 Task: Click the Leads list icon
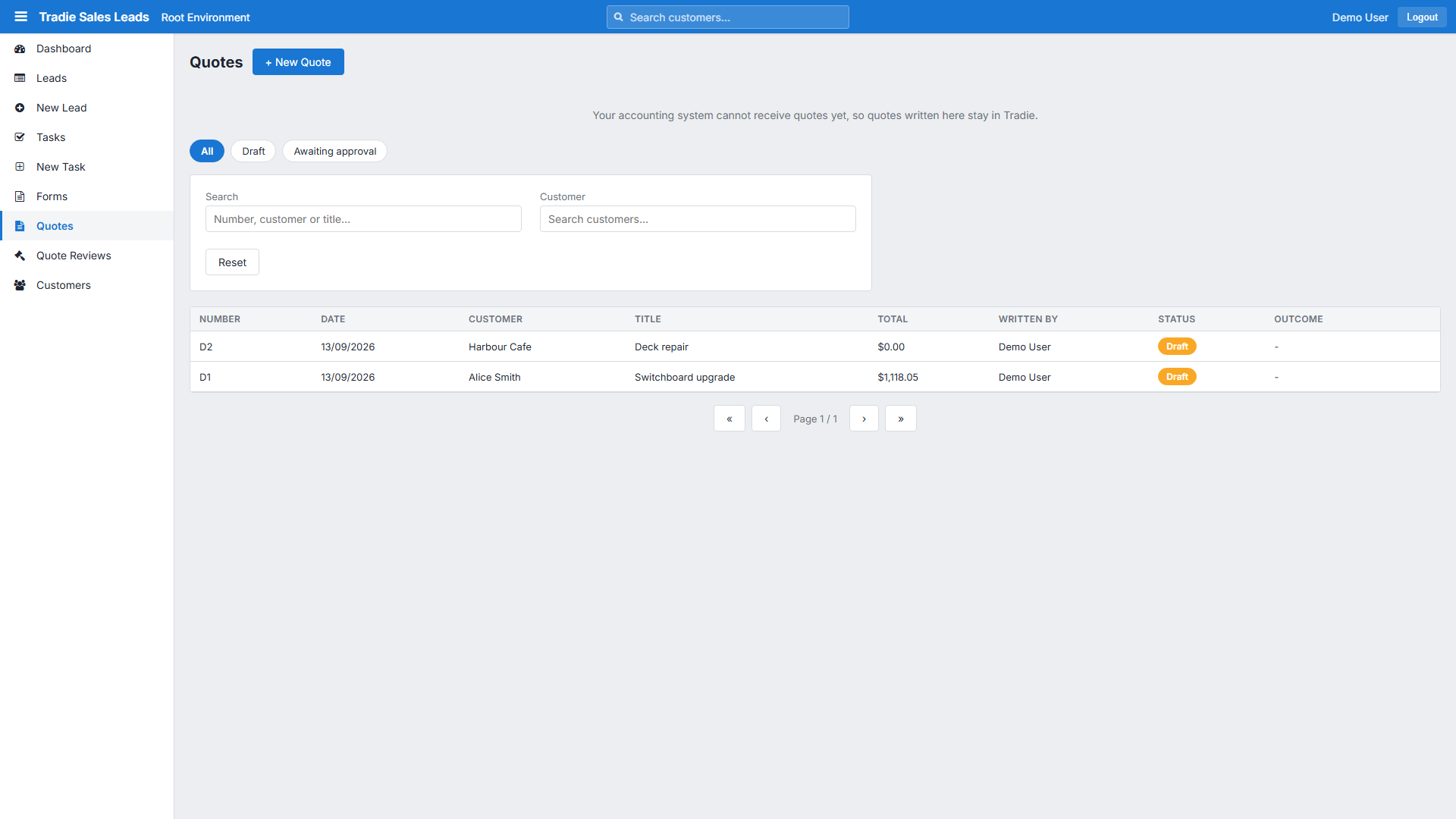(20, 78)
